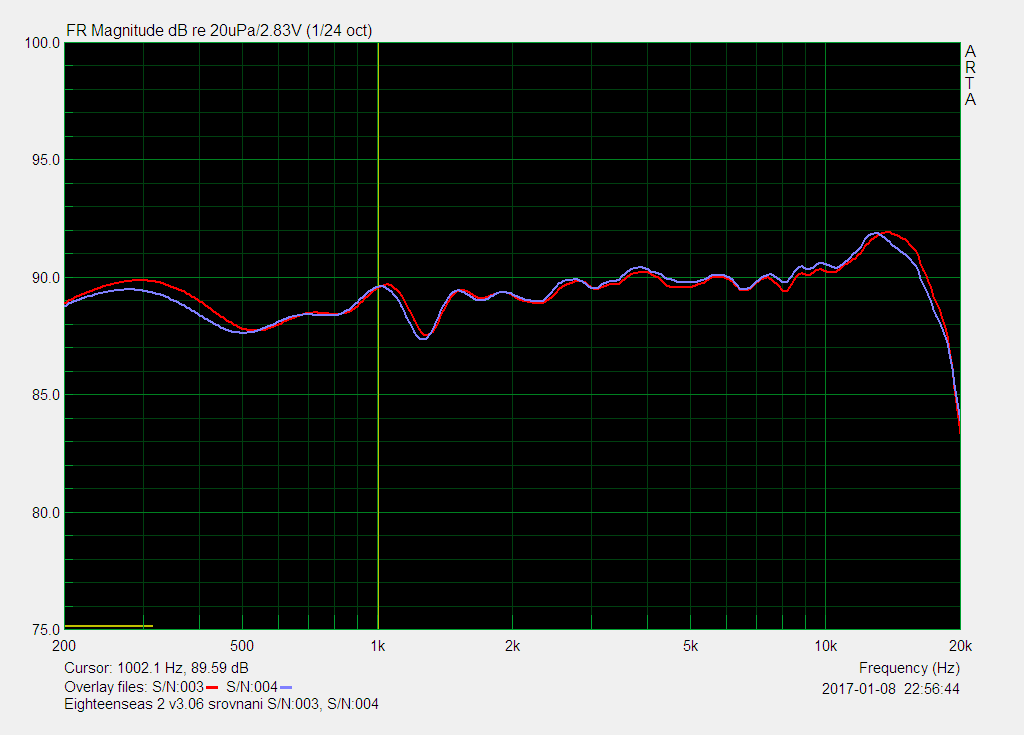This screenshot has height=735, width=1024.
Task: Click the blue S/N:004 legend color line
Action: click(286, 687)
